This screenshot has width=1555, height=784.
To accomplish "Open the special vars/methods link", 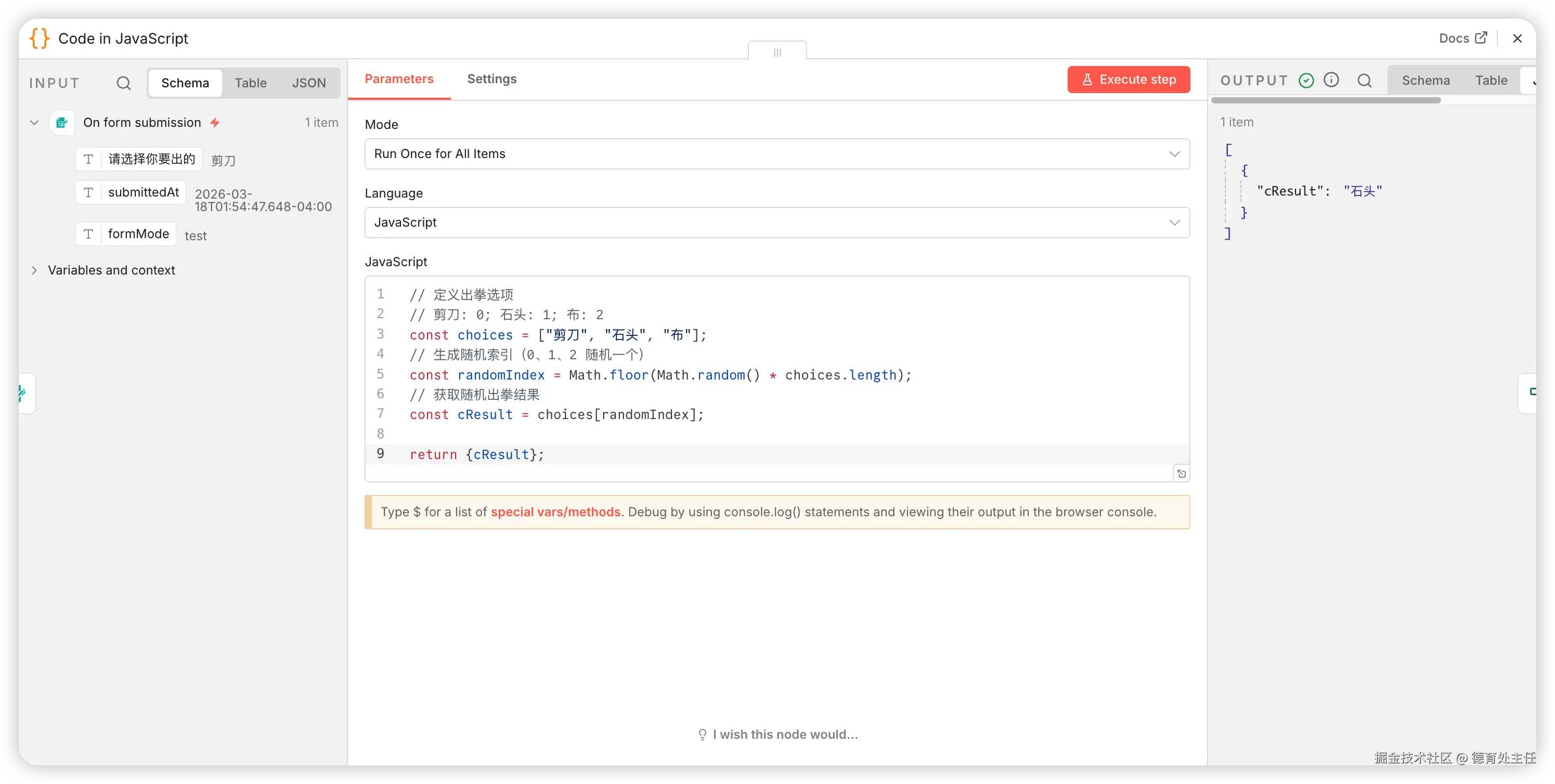I will [x=555, y=512].
